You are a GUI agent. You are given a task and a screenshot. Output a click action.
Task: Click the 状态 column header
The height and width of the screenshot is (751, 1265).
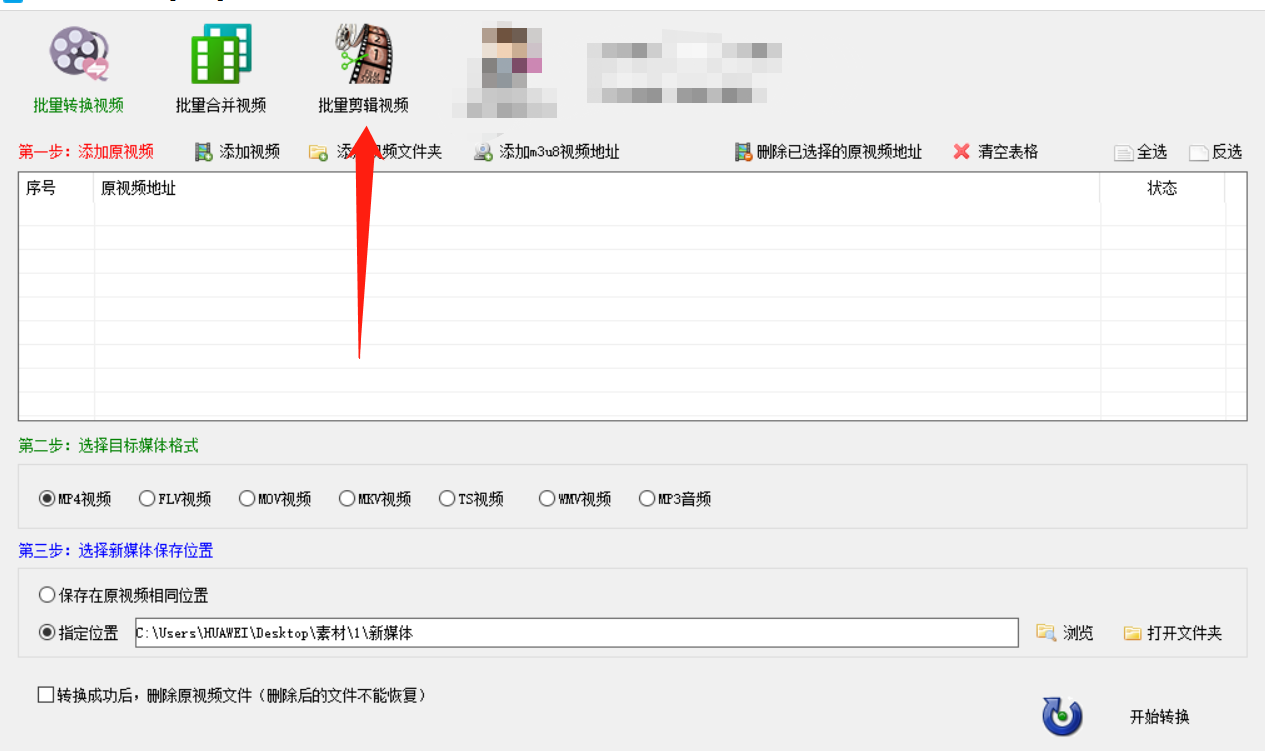1162,188
